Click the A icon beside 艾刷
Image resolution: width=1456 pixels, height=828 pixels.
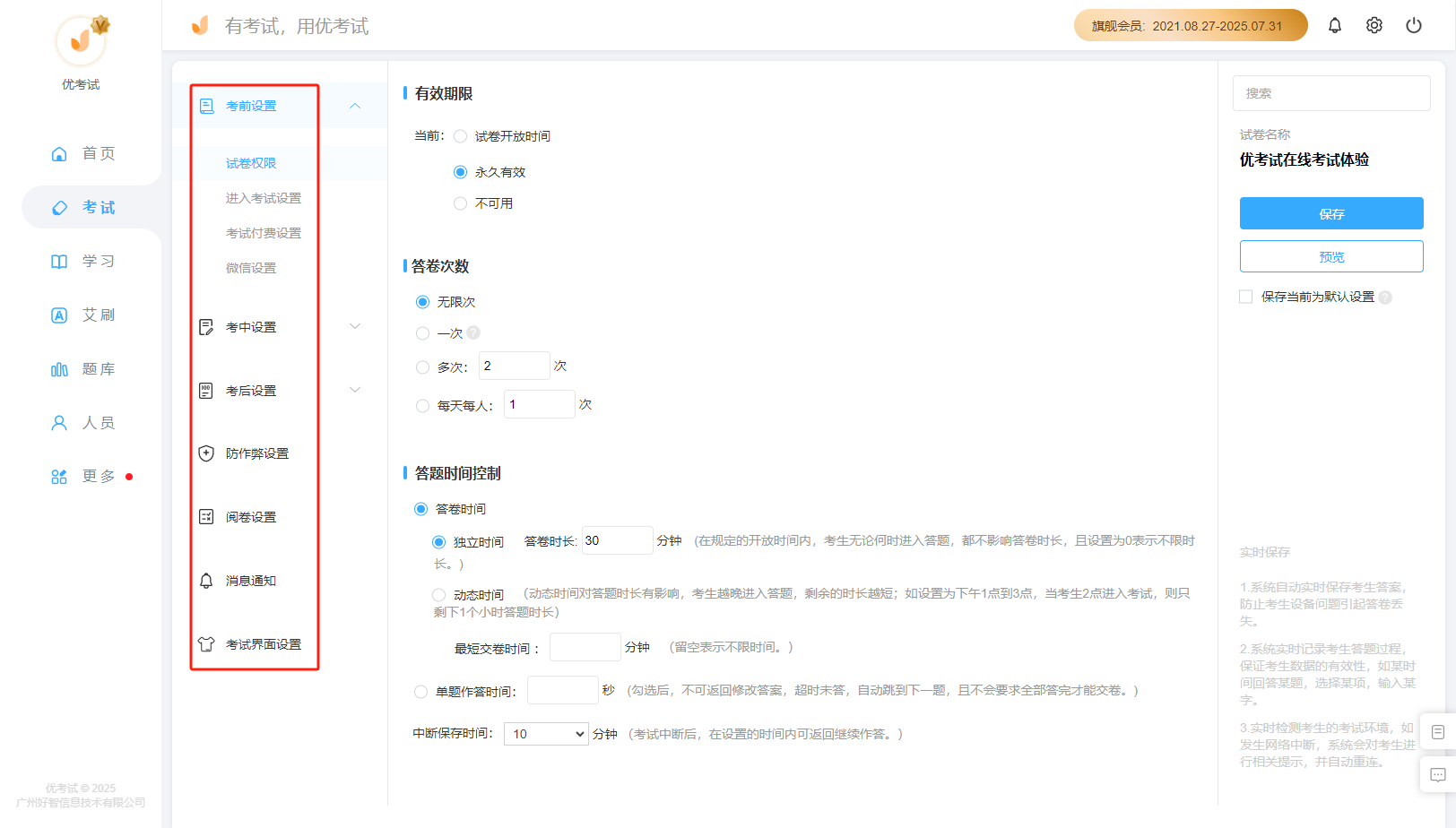click(59, 315)
